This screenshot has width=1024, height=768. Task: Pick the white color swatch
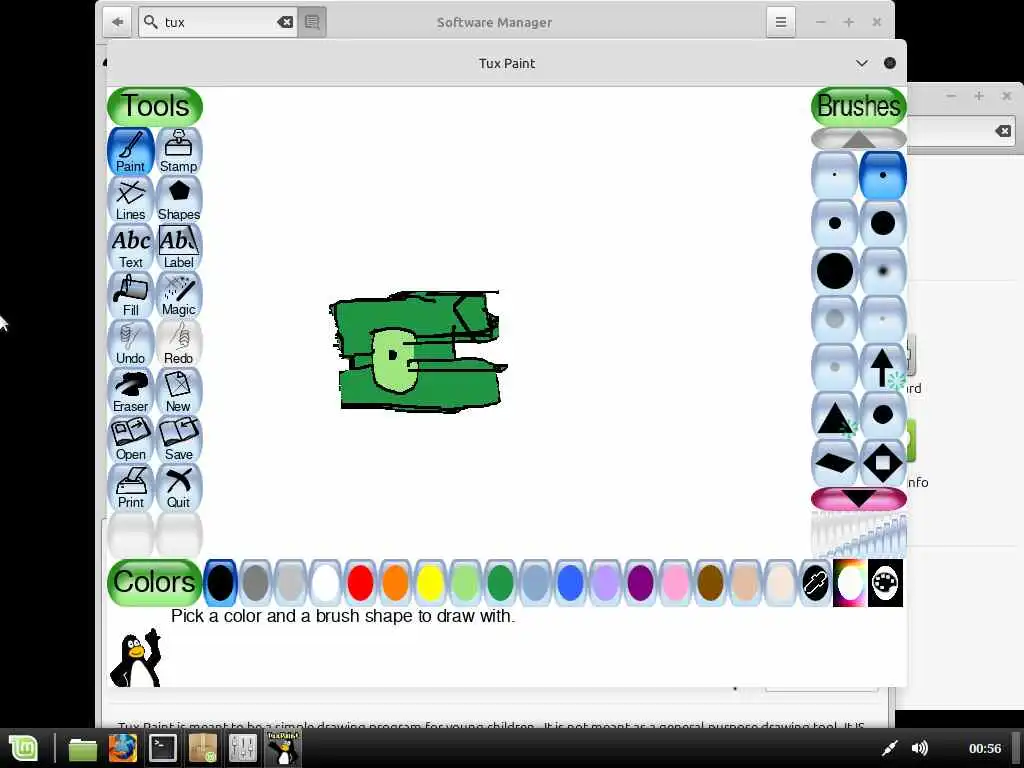click(x=325, y=583)
